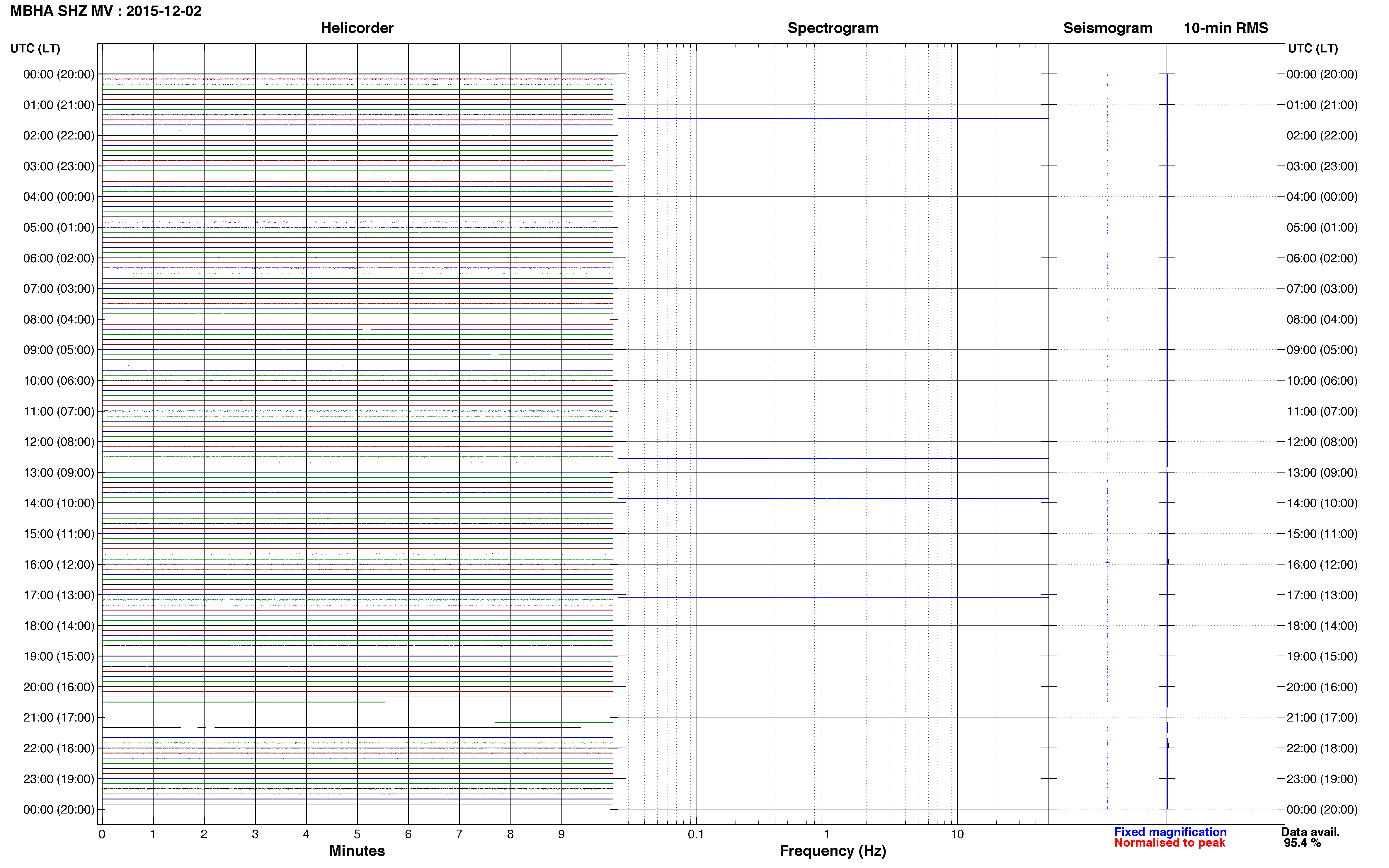1389x868 pixels.
Task: Click the '5' tick on Minutes axis
Action: tap(357, 834)
